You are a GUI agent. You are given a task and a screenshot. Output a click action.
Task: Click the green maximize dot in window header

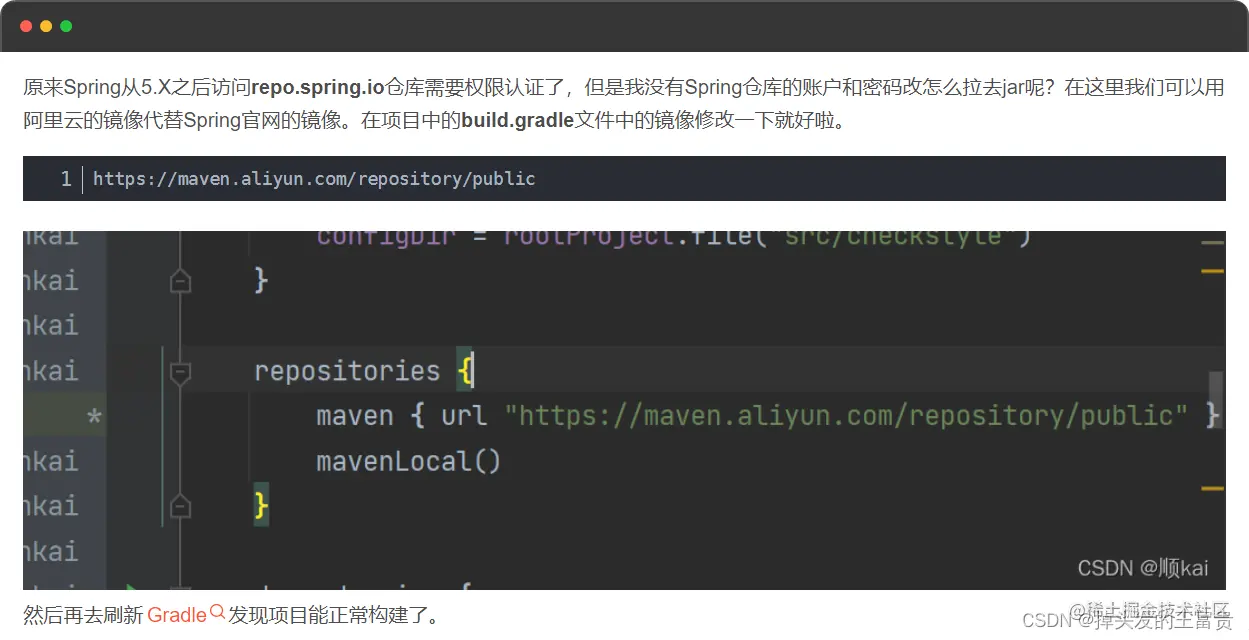pos(66,26)
